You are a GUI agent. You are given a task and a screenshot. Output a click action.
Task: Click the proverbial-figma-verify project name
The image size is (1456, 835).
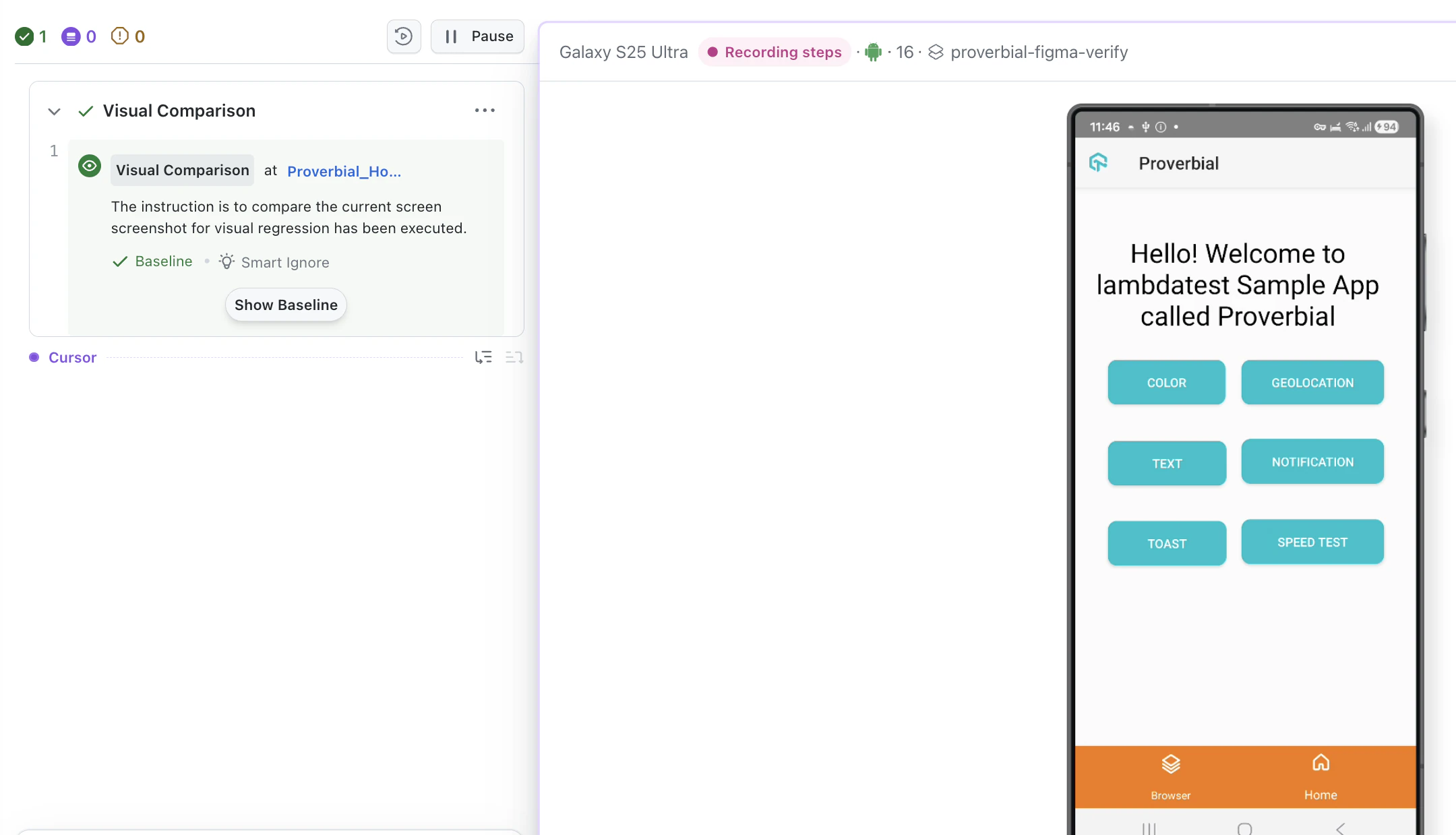click(1039, 52)
